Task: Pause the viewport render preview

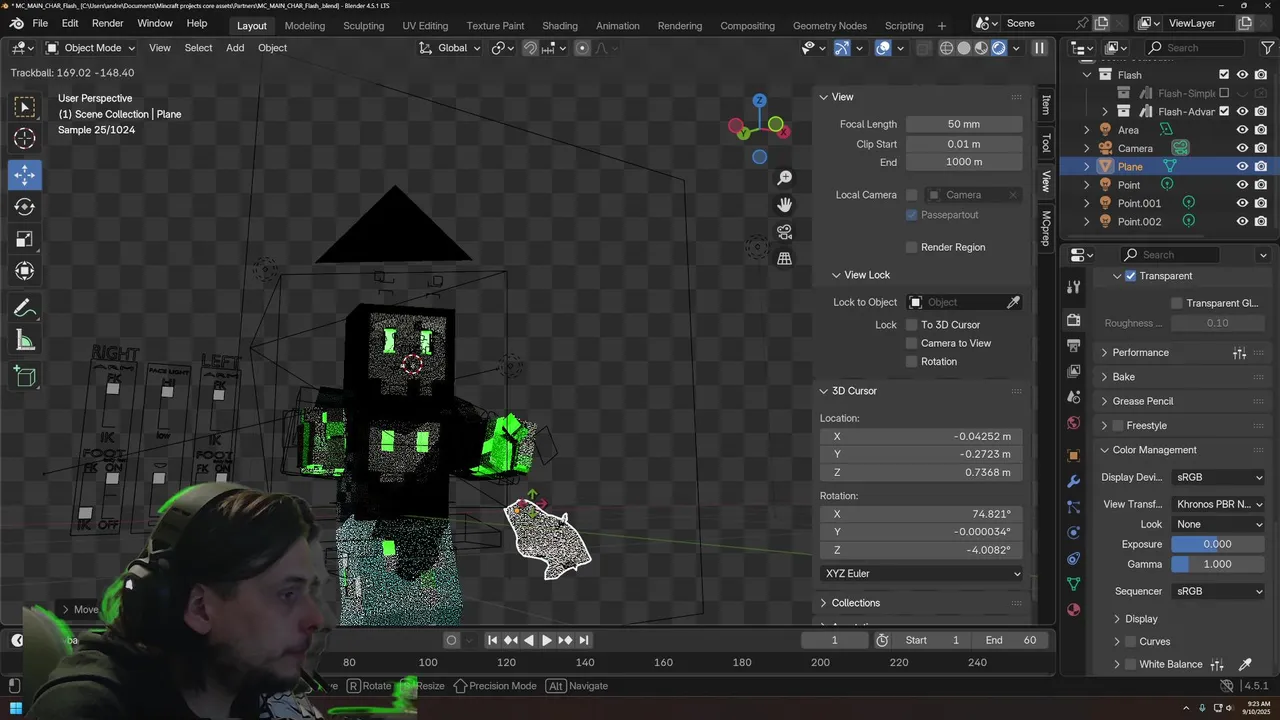Action: (x=1039, y=48)
